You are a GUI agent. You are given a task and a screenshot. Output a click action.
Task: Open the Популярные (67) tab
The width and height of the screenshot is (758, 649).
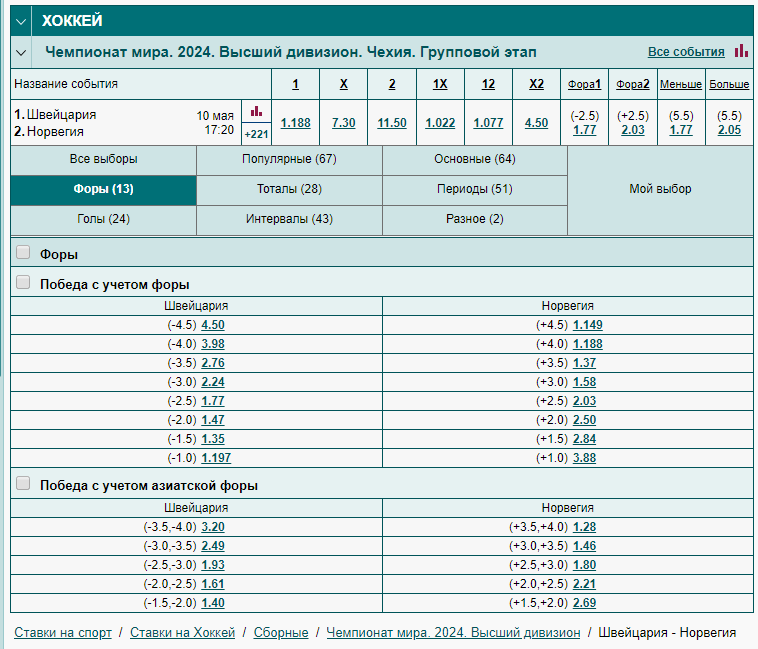[289, 159]
